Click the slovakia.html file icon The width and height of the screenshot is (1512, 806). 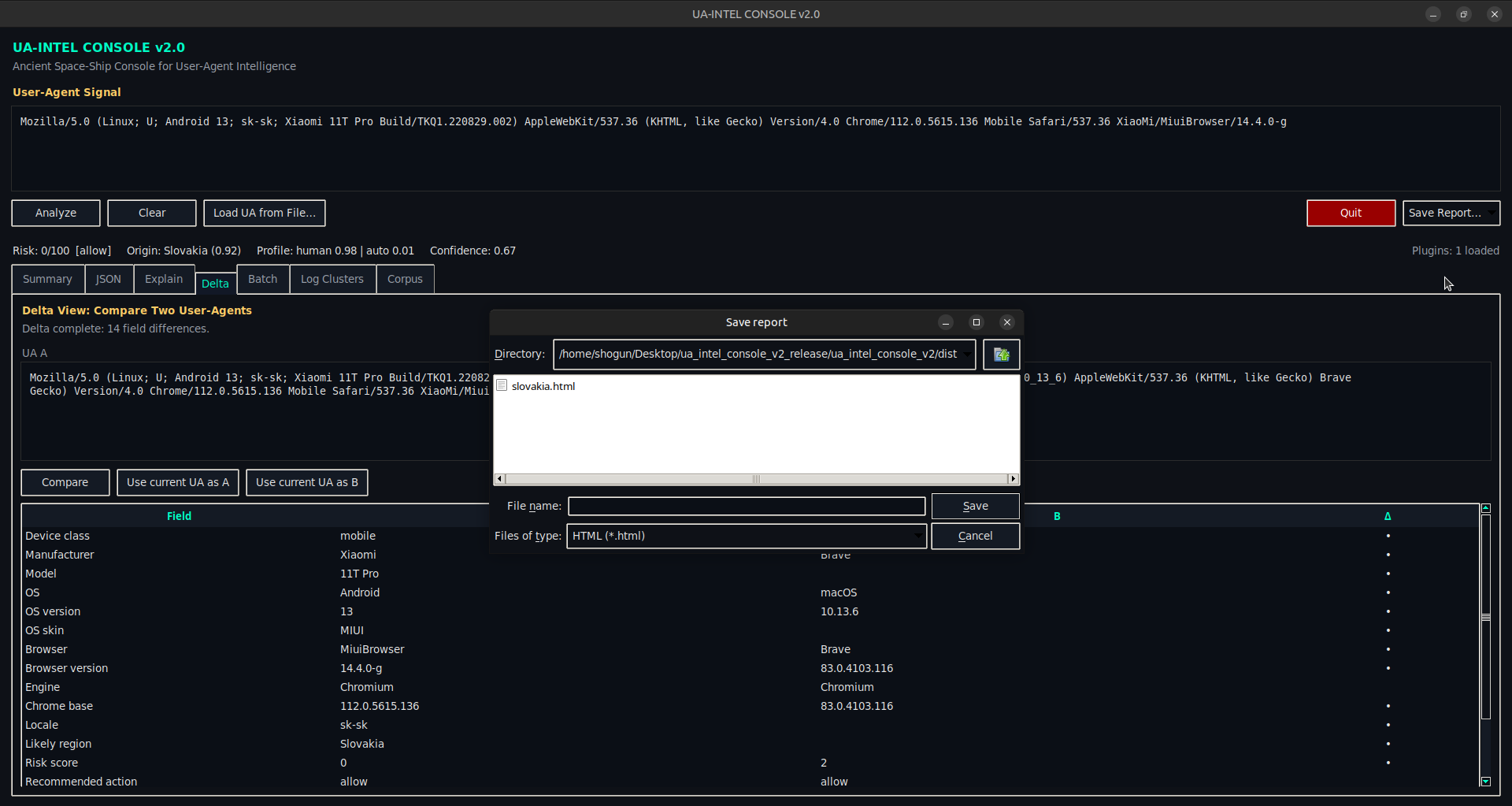coord(502,385)
